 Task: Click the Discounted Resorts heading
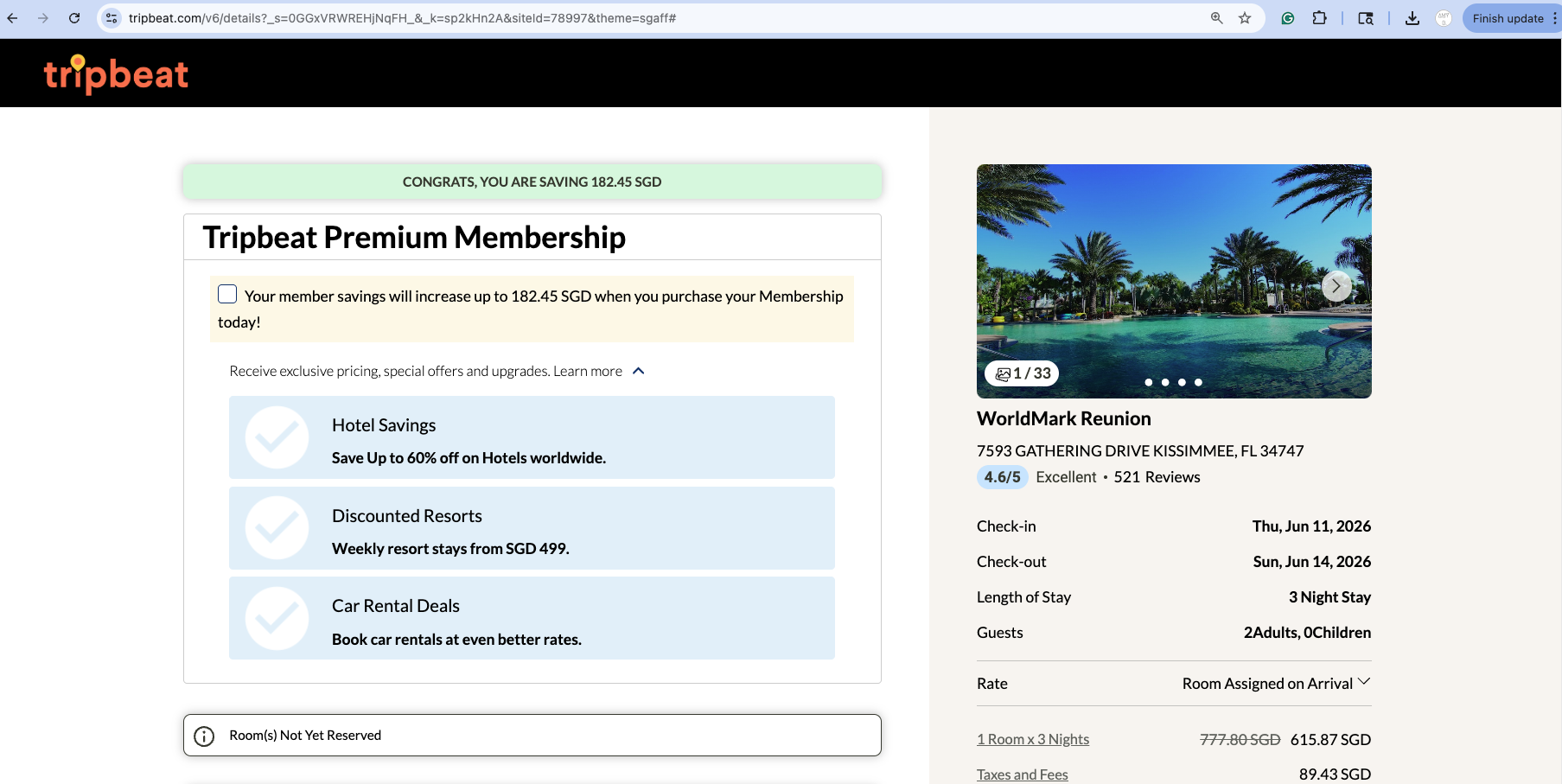pyautogui.click(x=407, y=516)
